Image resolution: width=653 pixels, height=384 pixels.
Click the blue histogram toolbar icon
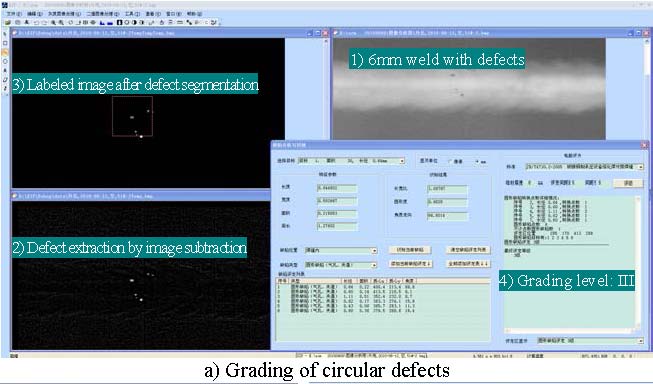pos(102,22)
